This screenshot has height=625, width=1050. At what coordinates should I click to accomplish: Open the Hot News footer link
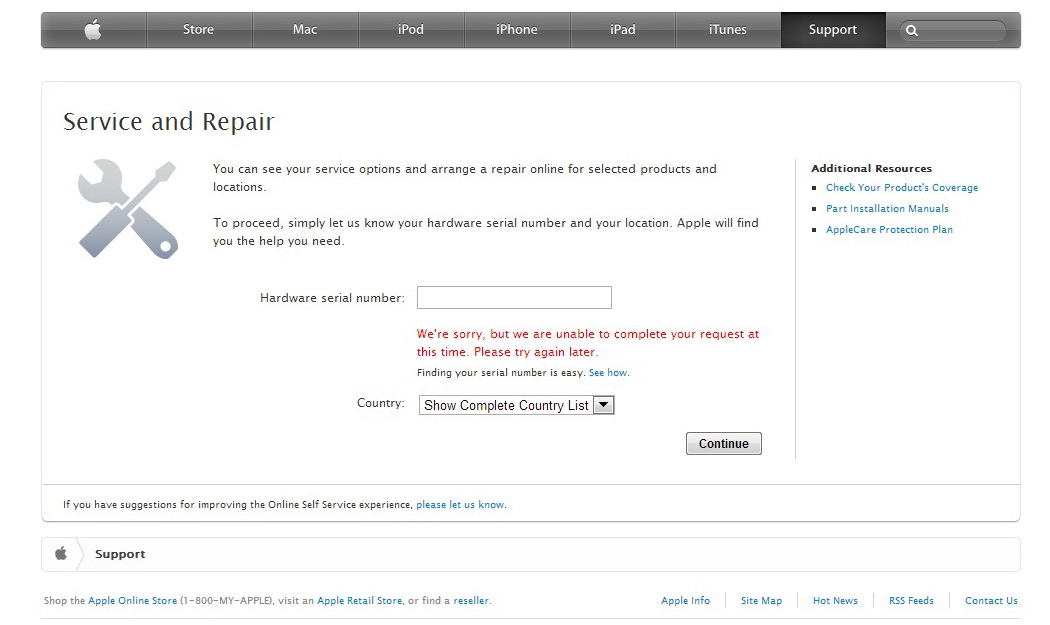[835, 600]
